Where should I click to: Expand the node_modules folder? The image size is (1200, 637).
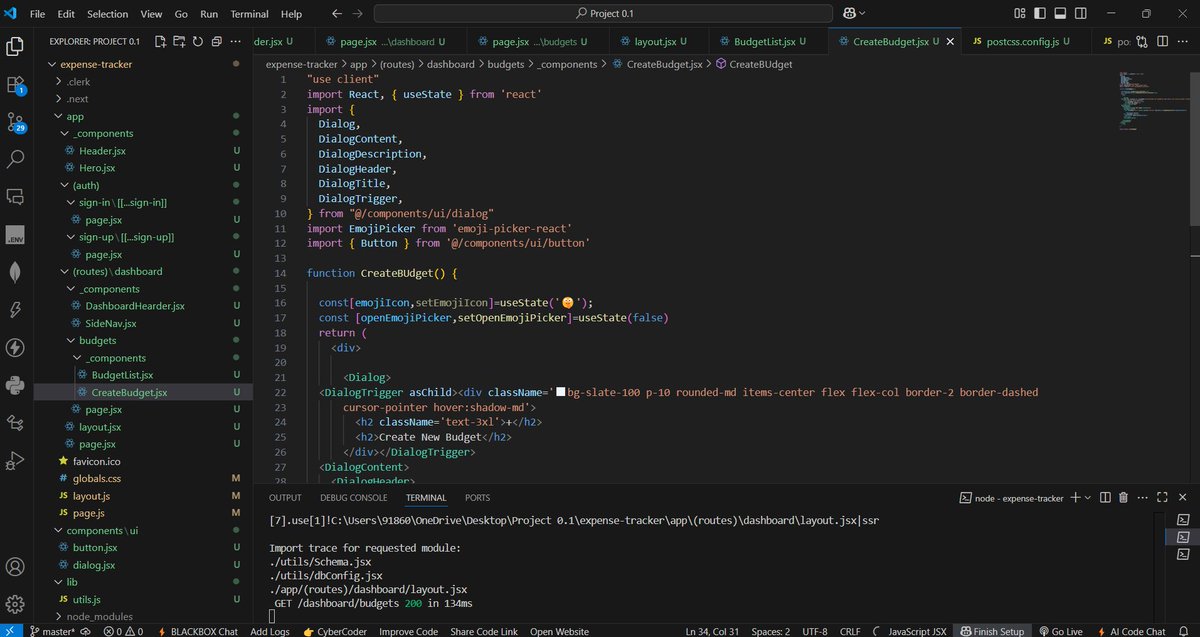click(59, 616)
